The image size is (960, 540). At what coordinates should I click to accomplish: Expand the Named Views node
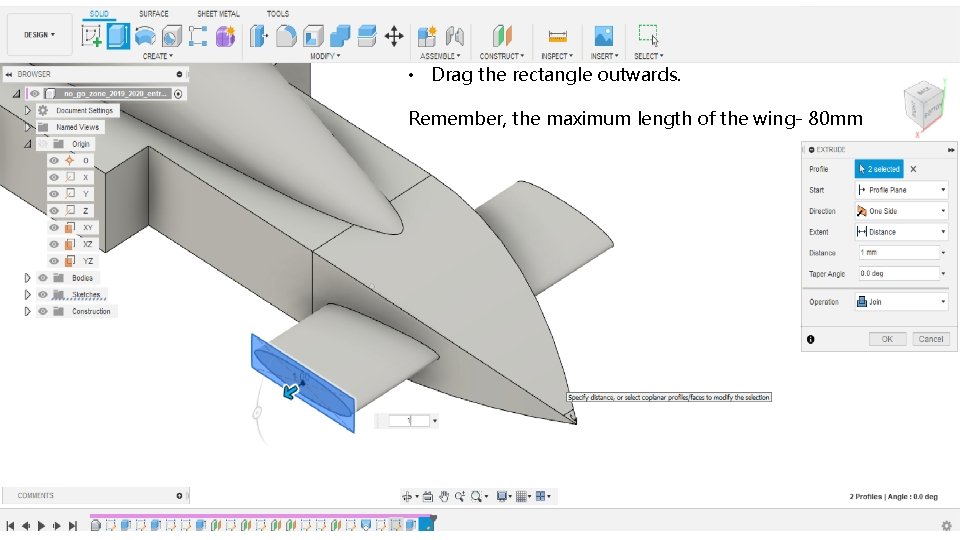28,127
